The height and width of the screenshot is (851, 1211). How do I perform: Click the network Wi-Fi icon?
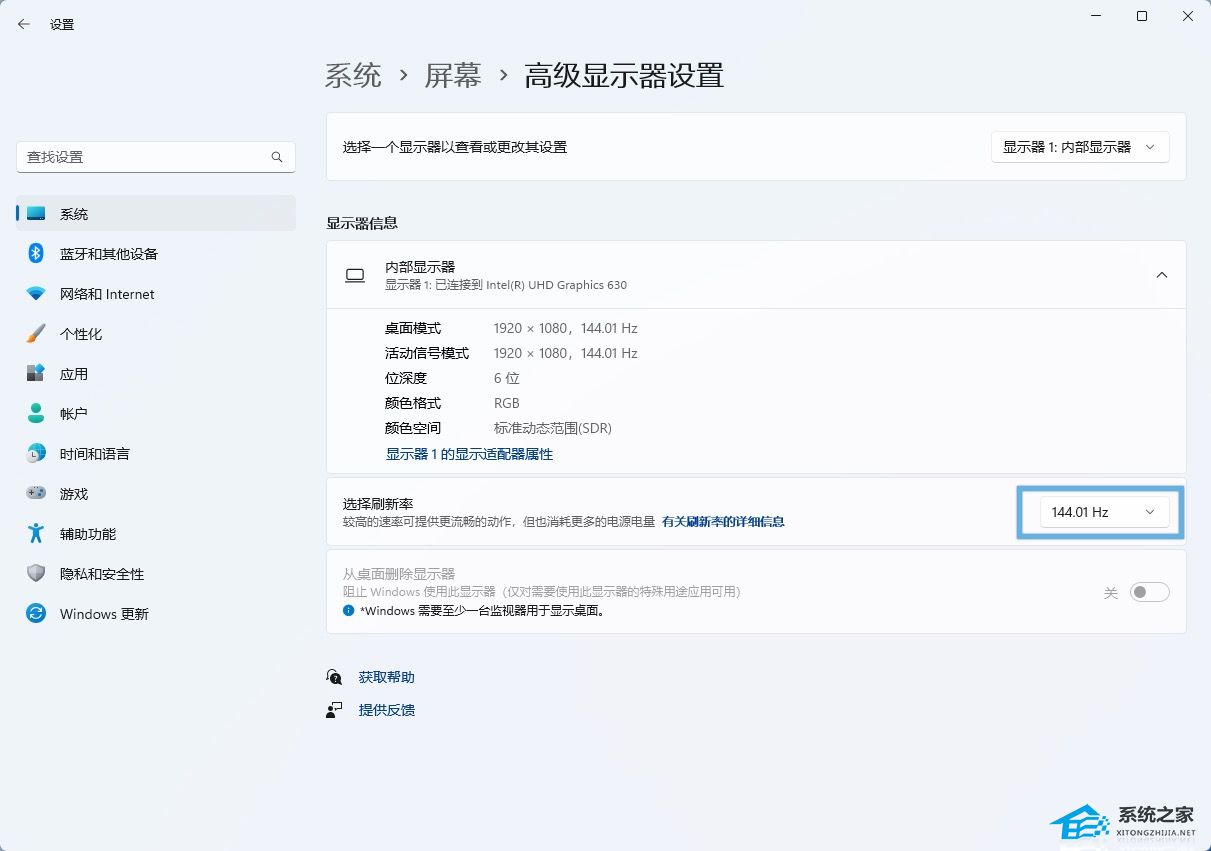click(36, 294)
